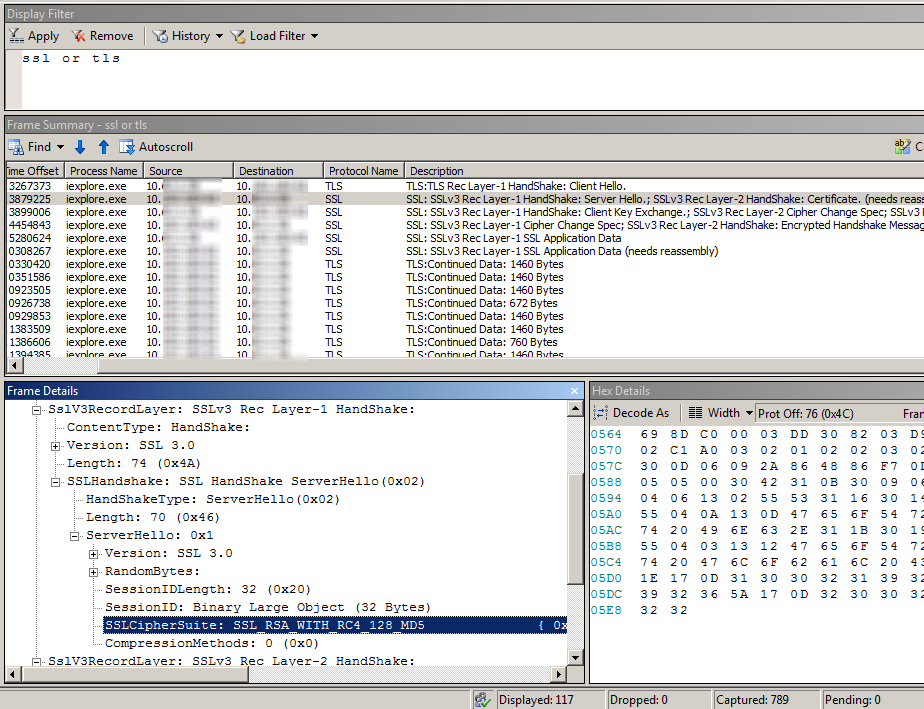Expand the RandomBytes tree node
The height and width of the screenshot is (709, 924).
93,571
